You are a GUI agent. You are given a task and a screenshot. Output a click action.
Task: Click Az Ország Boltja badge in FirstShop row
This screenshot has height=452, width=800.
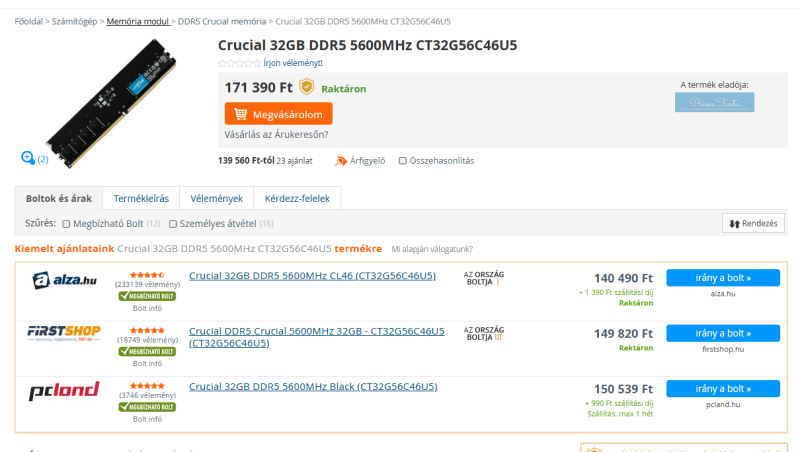484,334
